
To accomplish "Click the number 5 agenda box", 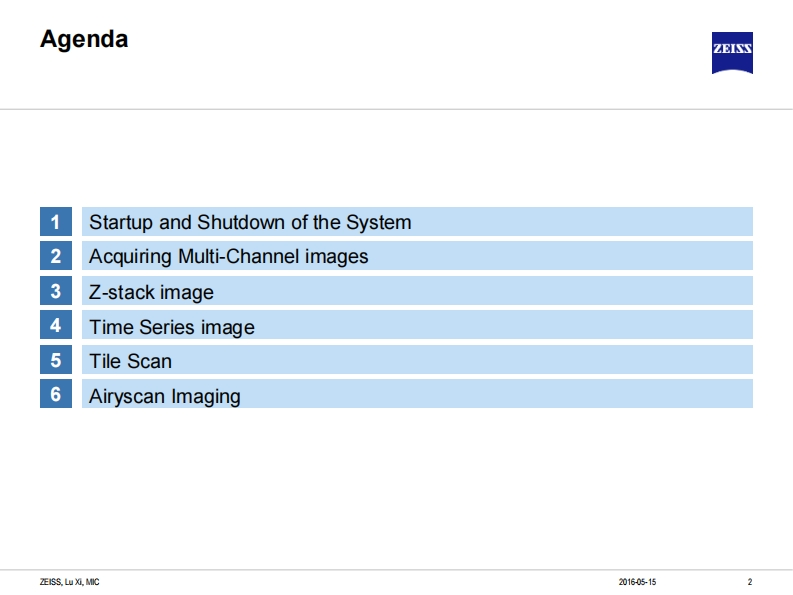I will pyautogui.click(x=56, y=360).
